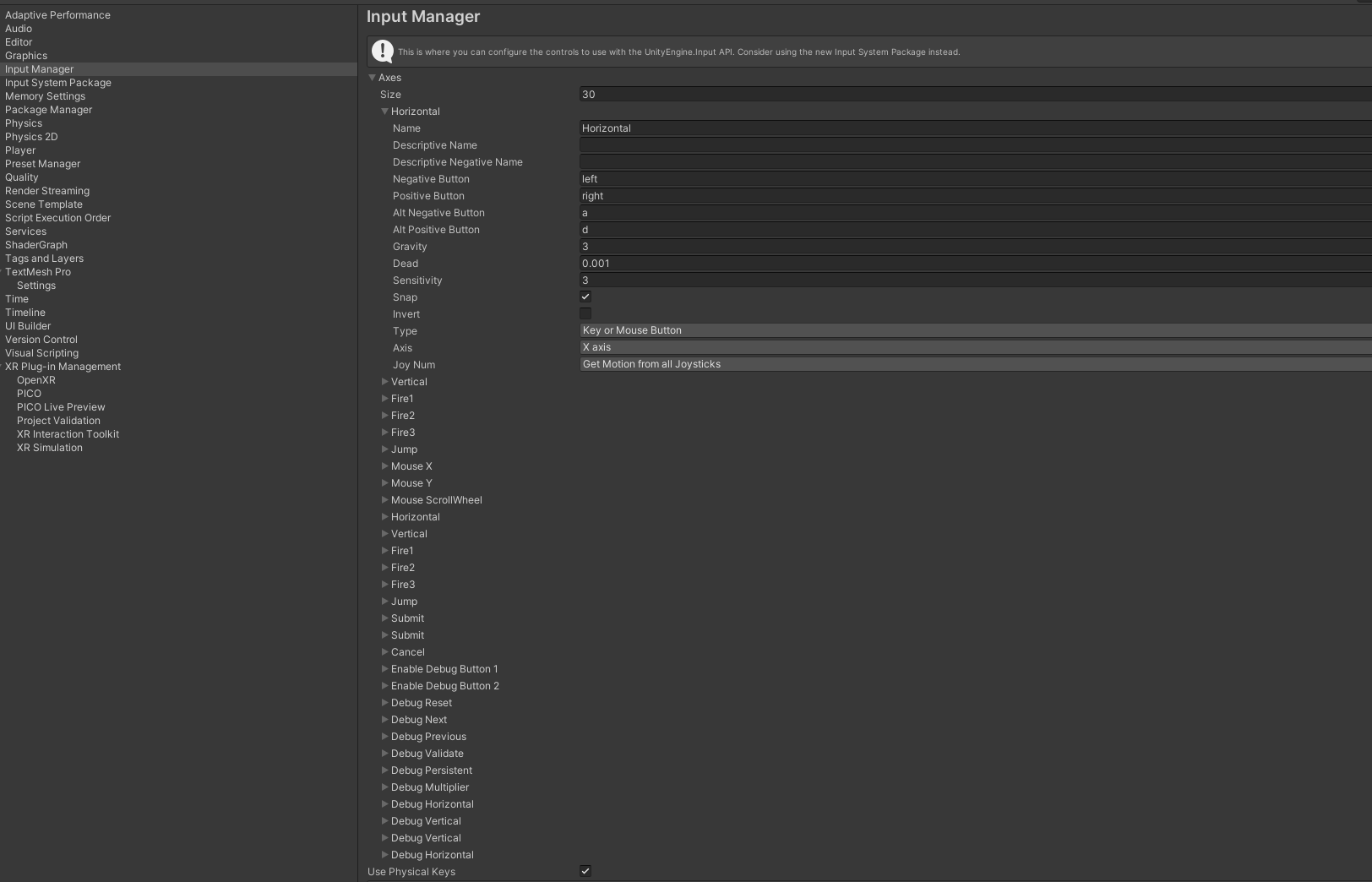Collapse the expanded Horizontal axis foldout

[x=384, y=112]
